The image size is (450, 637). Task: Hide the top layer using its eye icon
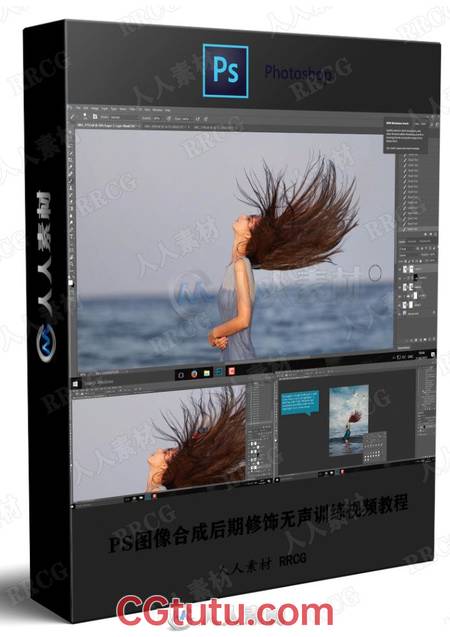tap(399, 270)
